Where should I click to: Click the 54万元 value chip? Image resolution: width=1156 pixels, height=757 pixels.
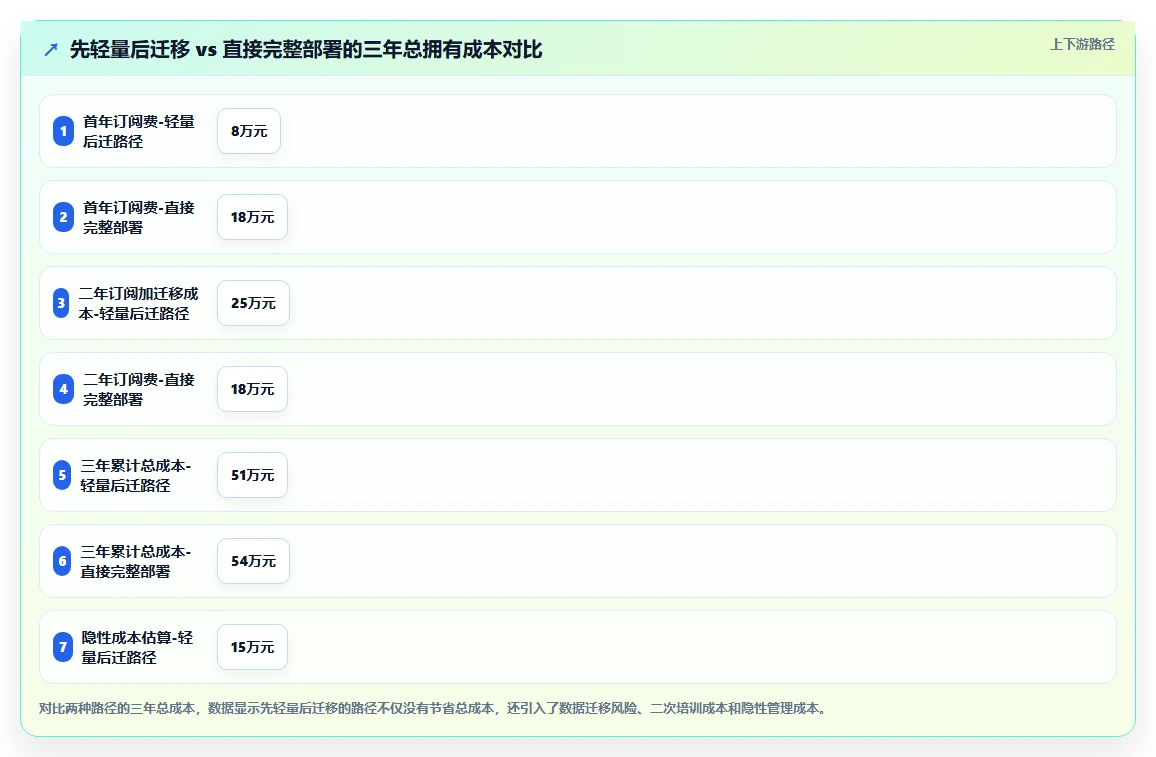click(254, 561)
